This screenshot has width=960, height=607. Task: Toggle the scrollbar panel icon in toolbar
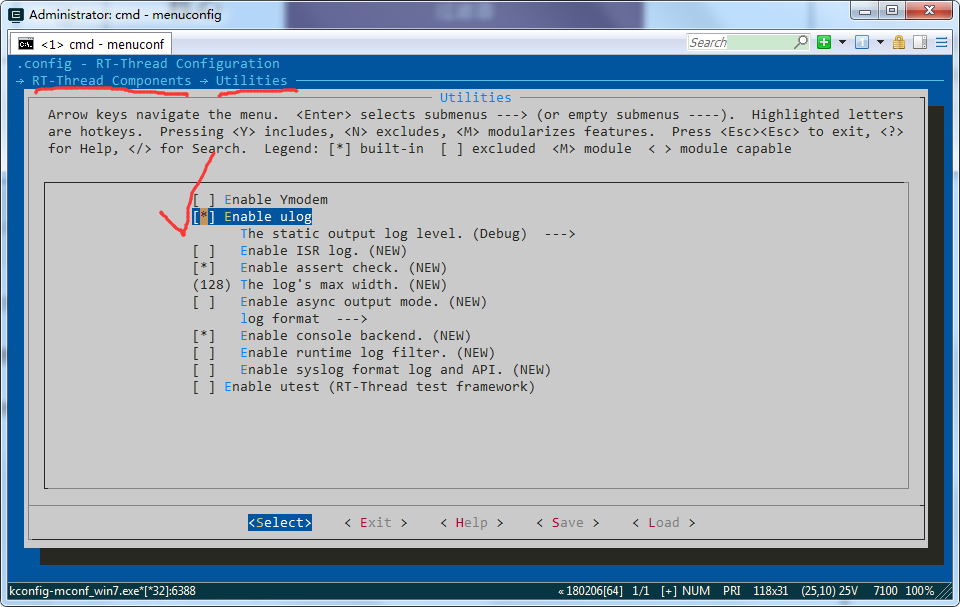click(x=920, y=42)
